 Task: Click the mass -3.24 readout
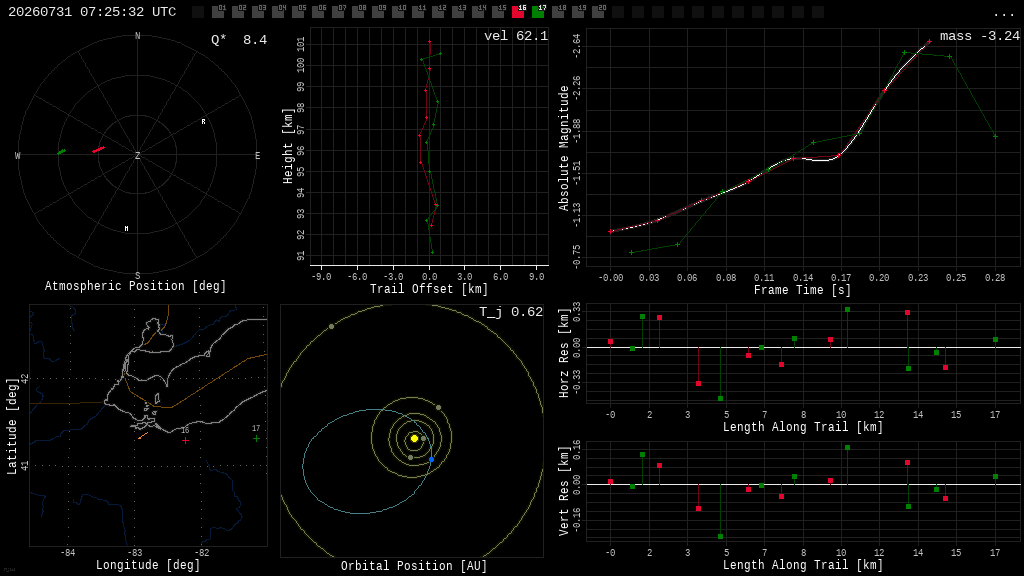coord(980,36)
